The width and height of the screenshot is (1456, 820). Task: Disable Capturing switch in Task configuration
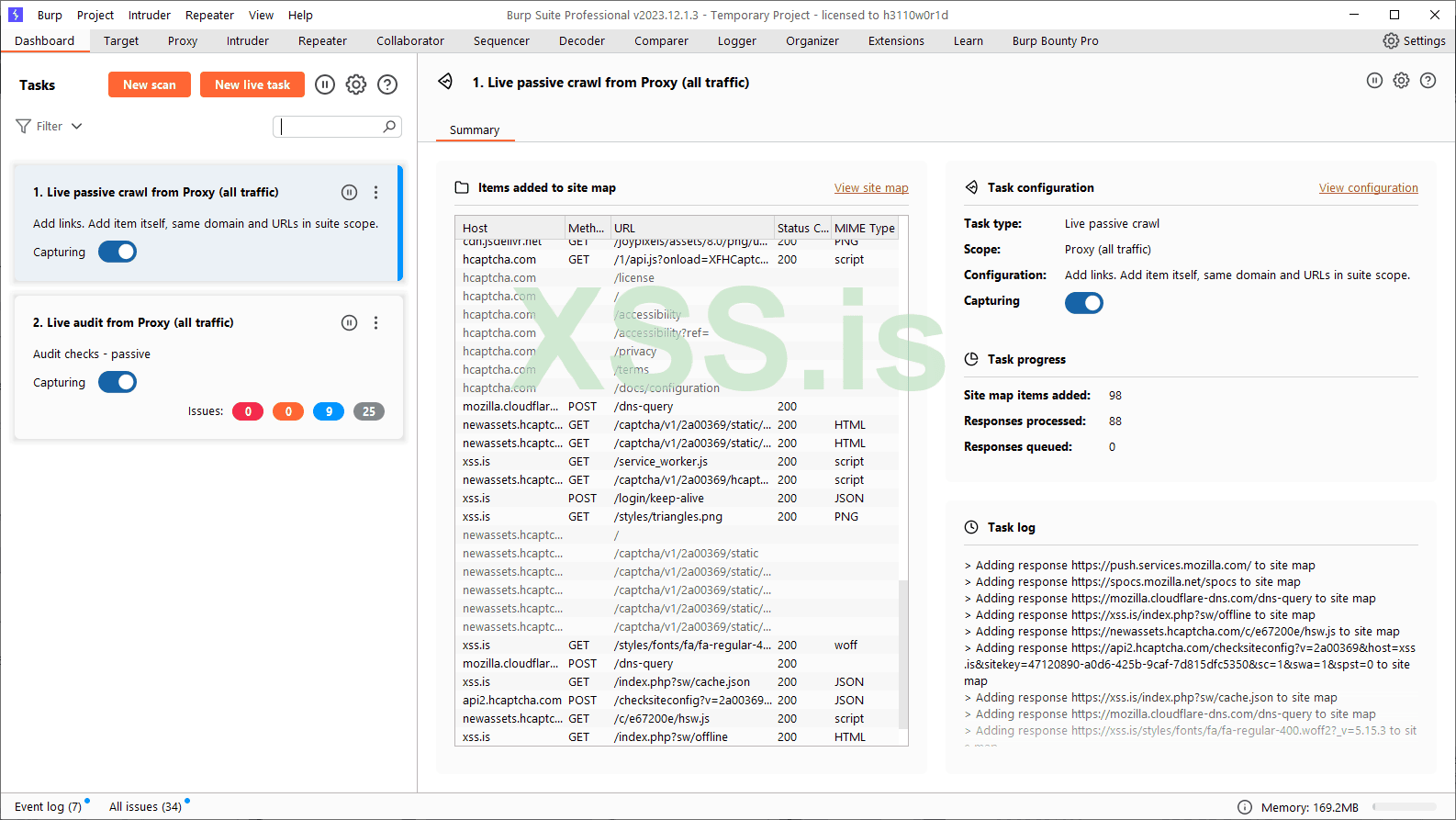click(x=1083, y=303)
